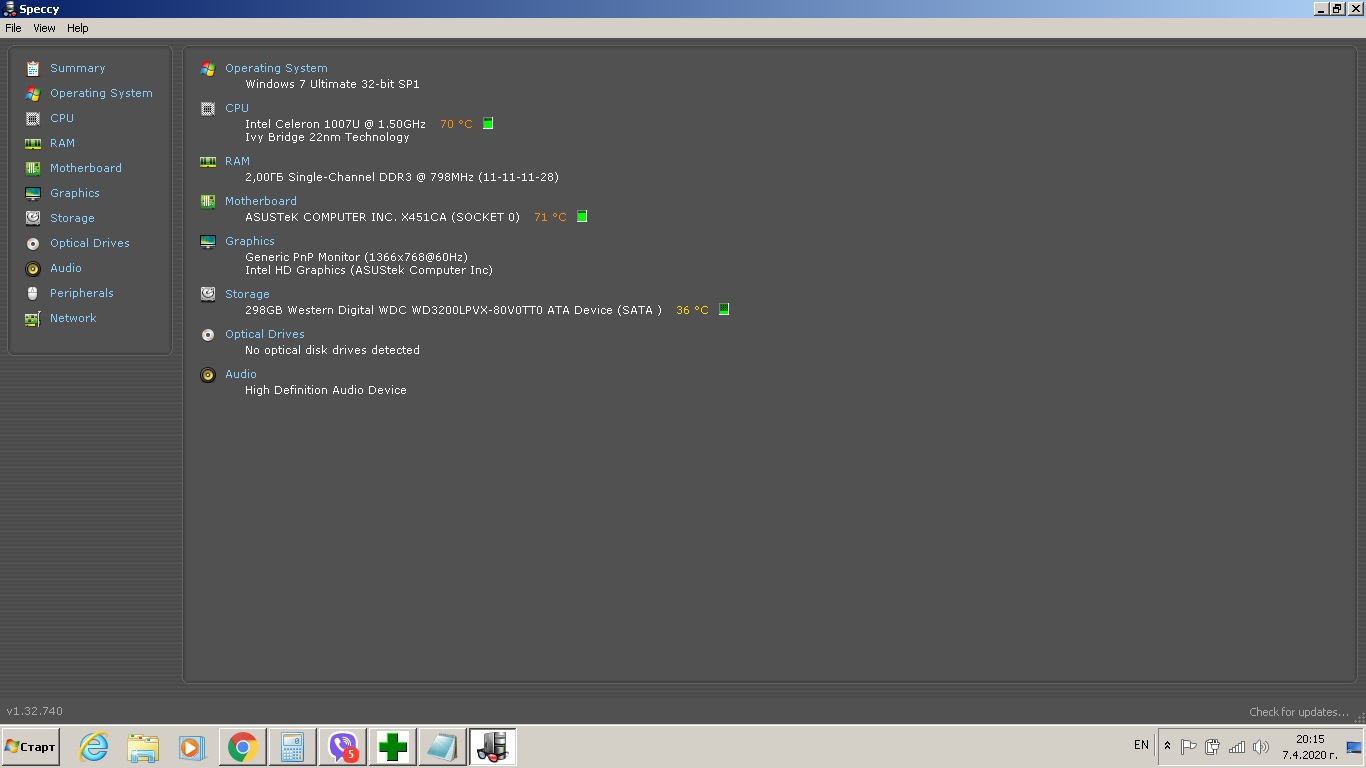Click the green CPU temperature indicator

pyautogui.click(x=488, y=124)
